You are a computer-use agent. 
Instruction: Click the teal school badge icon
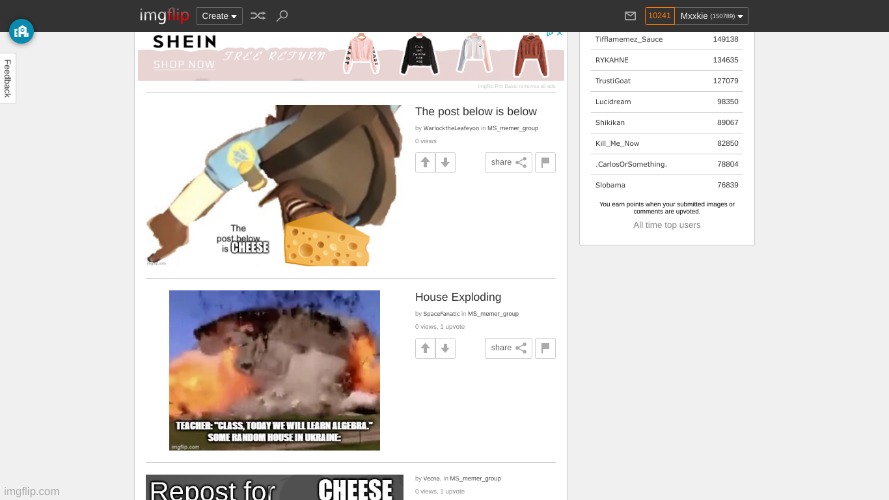[x=22, y=31]
